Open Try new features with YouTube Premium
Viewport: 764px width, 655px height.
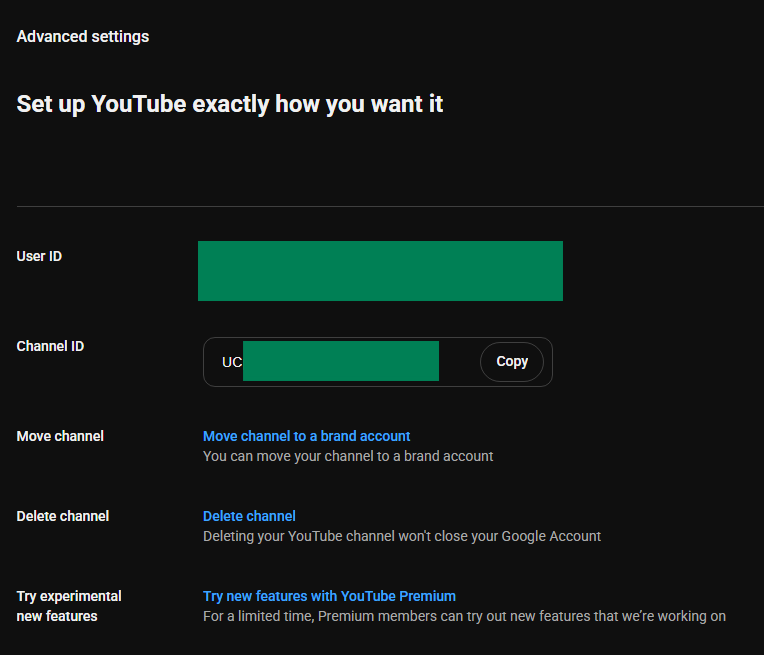click(x=329, y=596)
